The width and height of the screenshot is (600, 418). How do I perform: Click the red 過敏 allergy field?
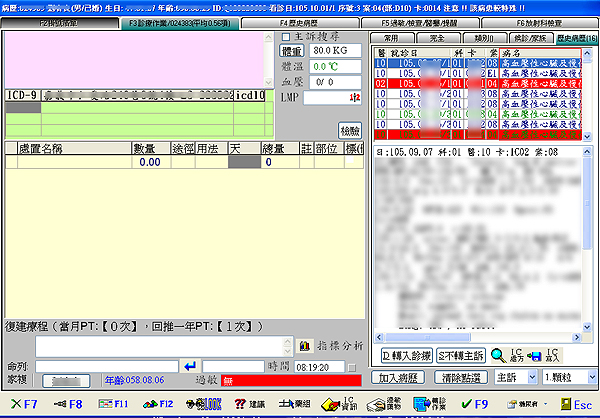click(291, 381)
